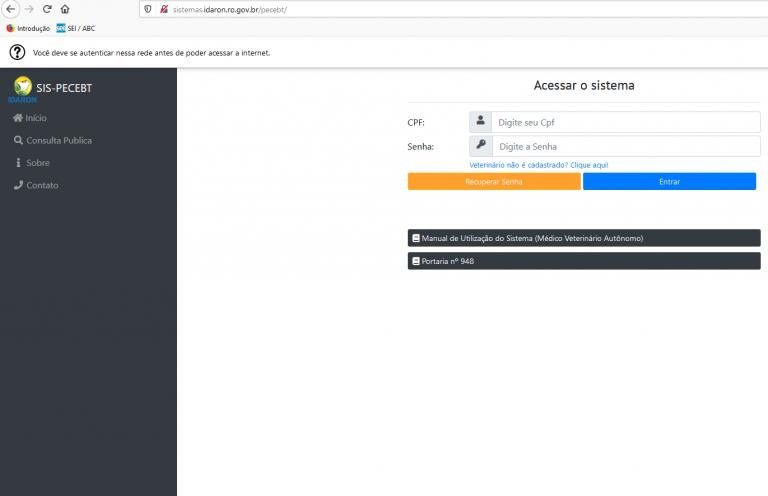
Task: Open the Introdução bookmark
Action: tap(28, 28)
